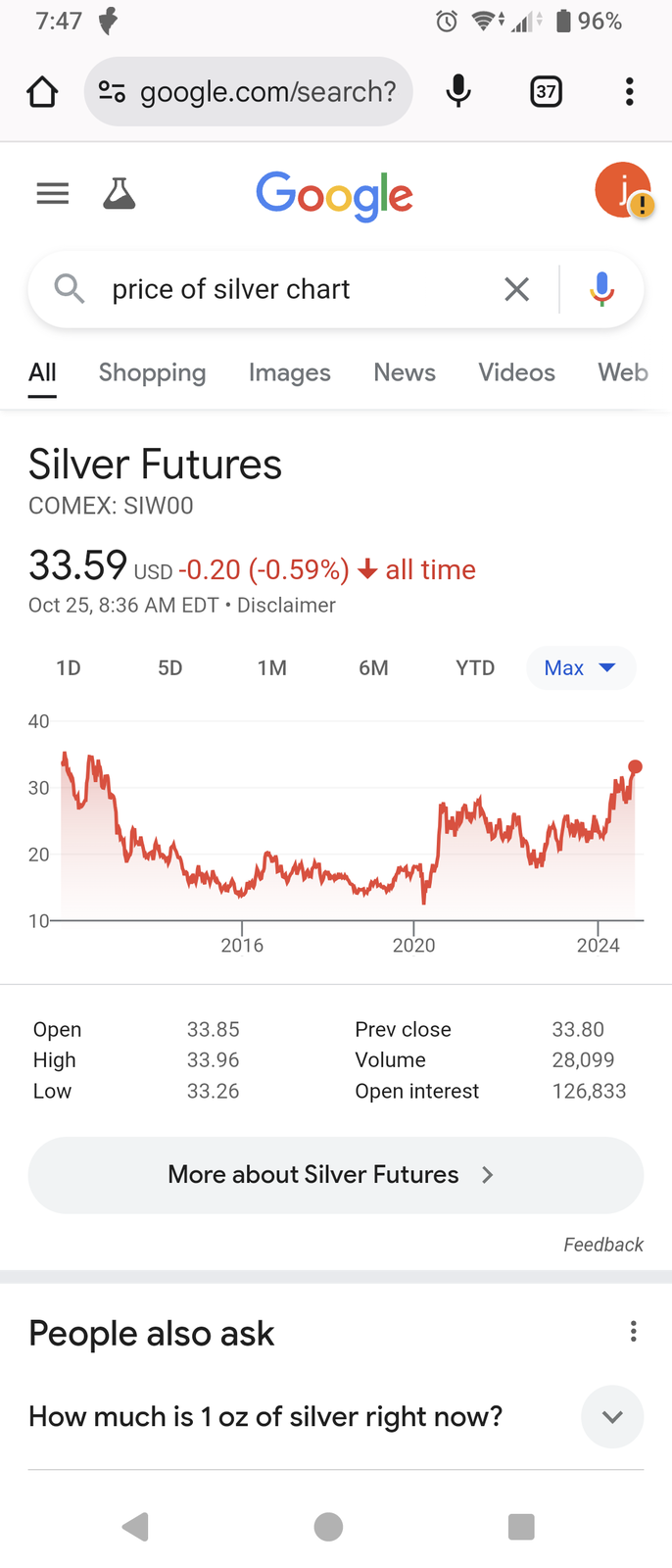Switch to the News tab
Viewport: 672px width, 1568px height.
405,372
